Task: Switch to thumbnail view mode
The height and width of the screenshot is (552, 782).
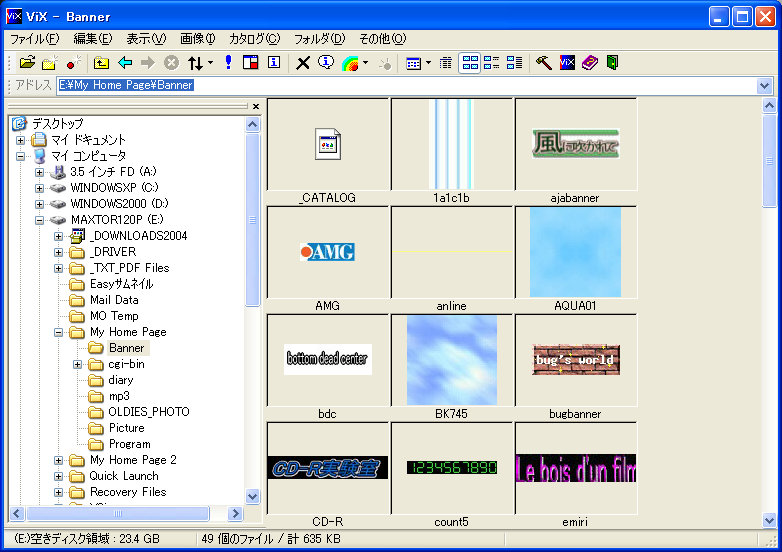Action: coord(469,63)
